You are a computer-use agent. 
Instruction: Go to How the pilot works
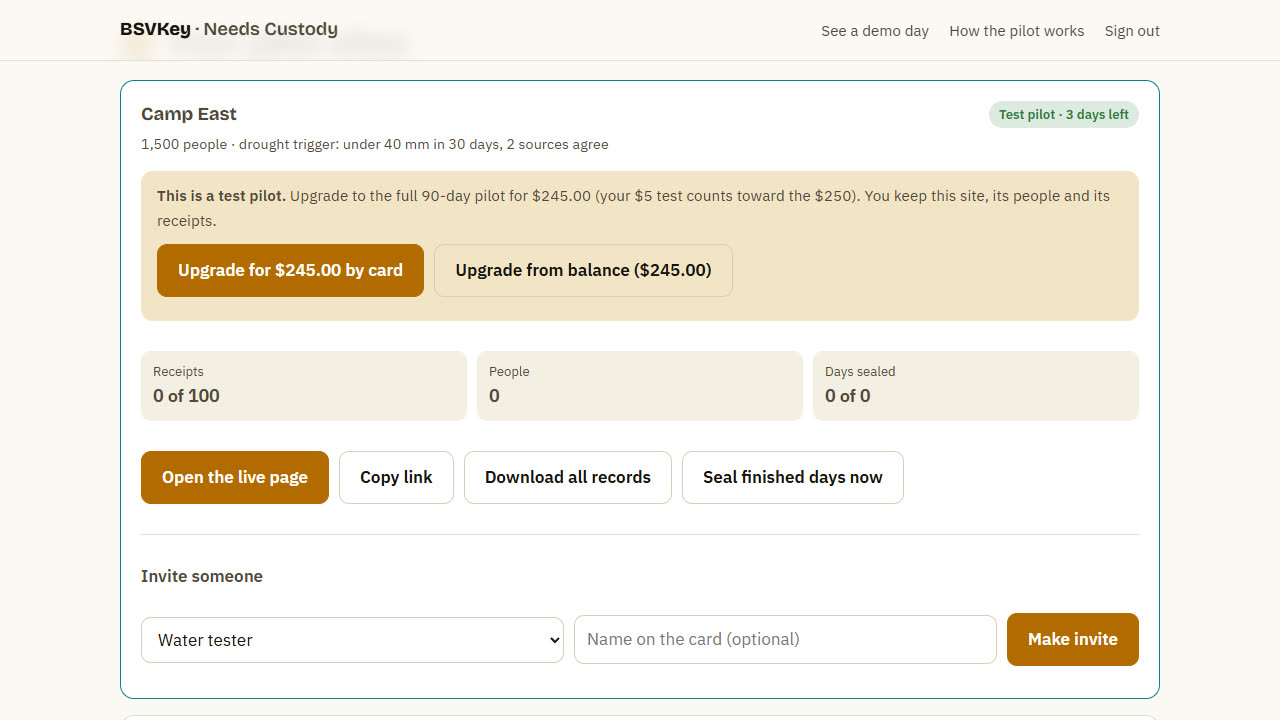[1016, 31]
